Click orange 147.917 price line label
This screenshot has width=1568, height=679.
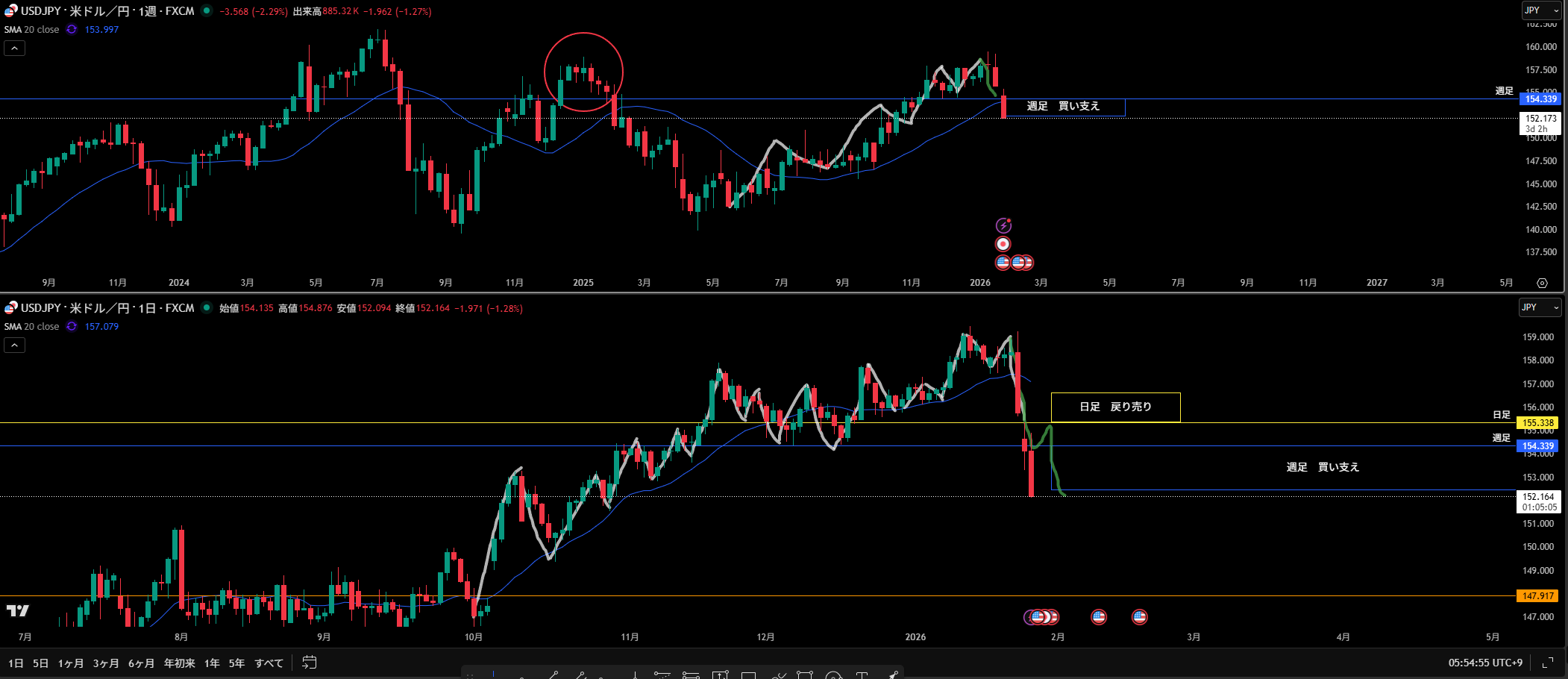1537,596
